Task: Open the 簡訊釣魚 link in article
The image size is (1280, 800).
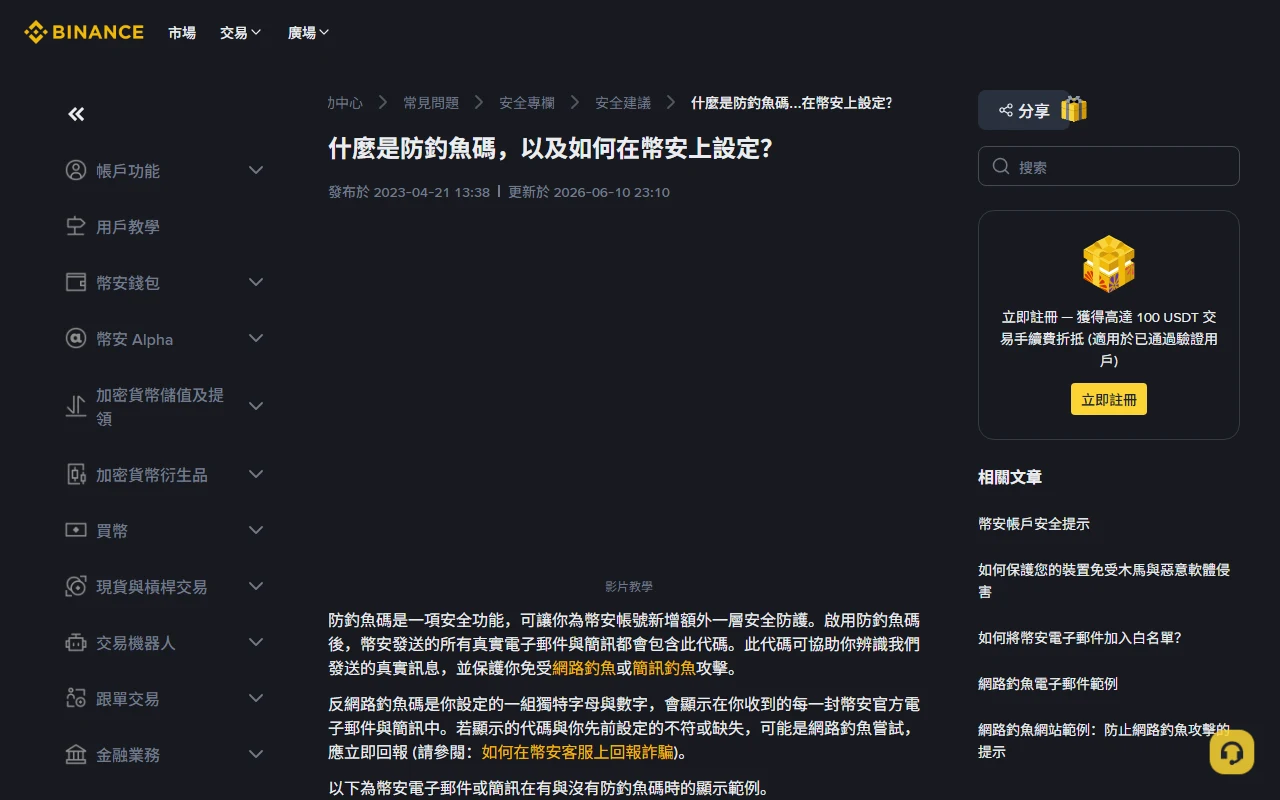Action: tap(664, 668)
